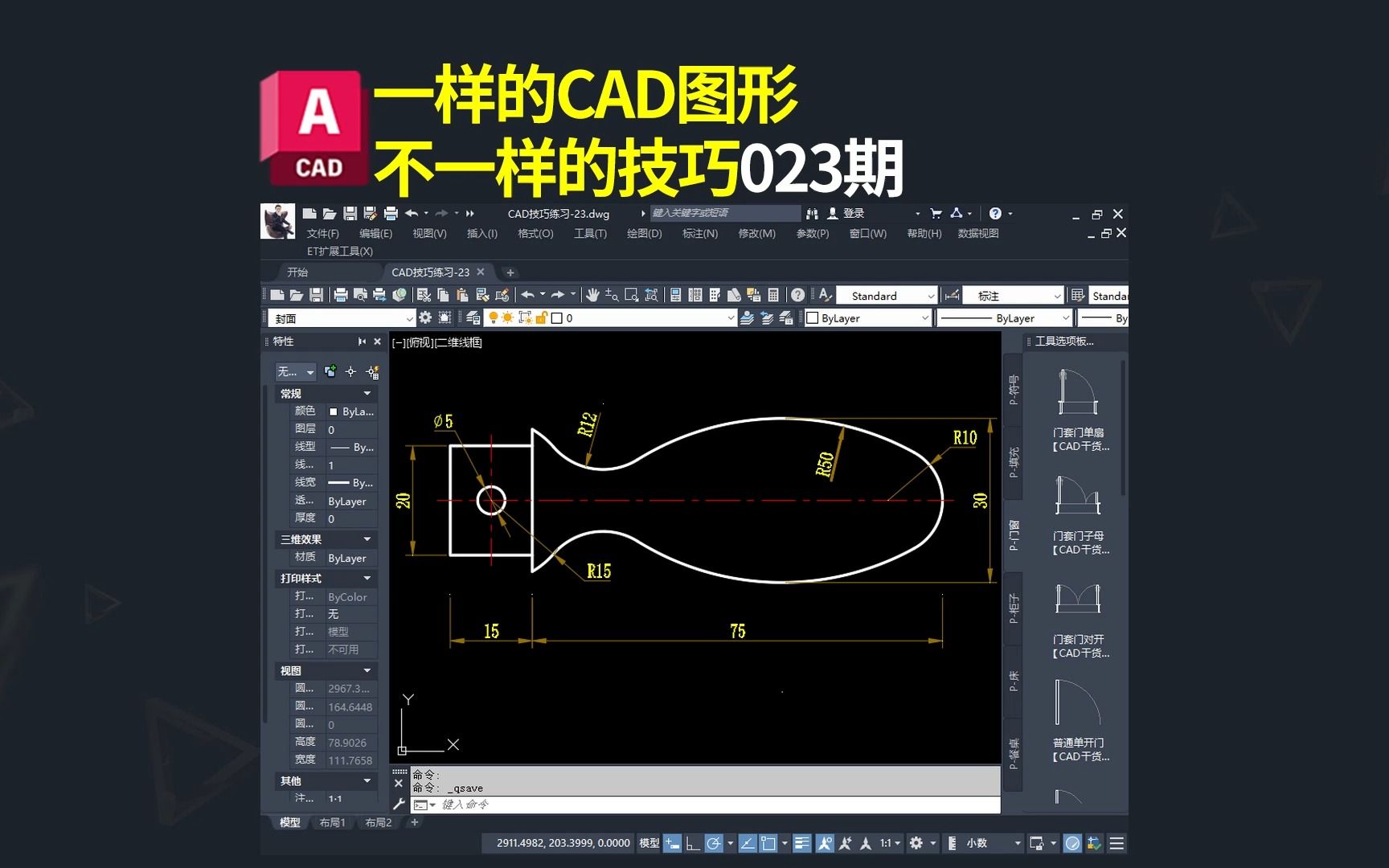Open Workspace Settings gear next to 封面
Screen dimensions: 1389x868
pyautogui.click(x=425, y=317)
